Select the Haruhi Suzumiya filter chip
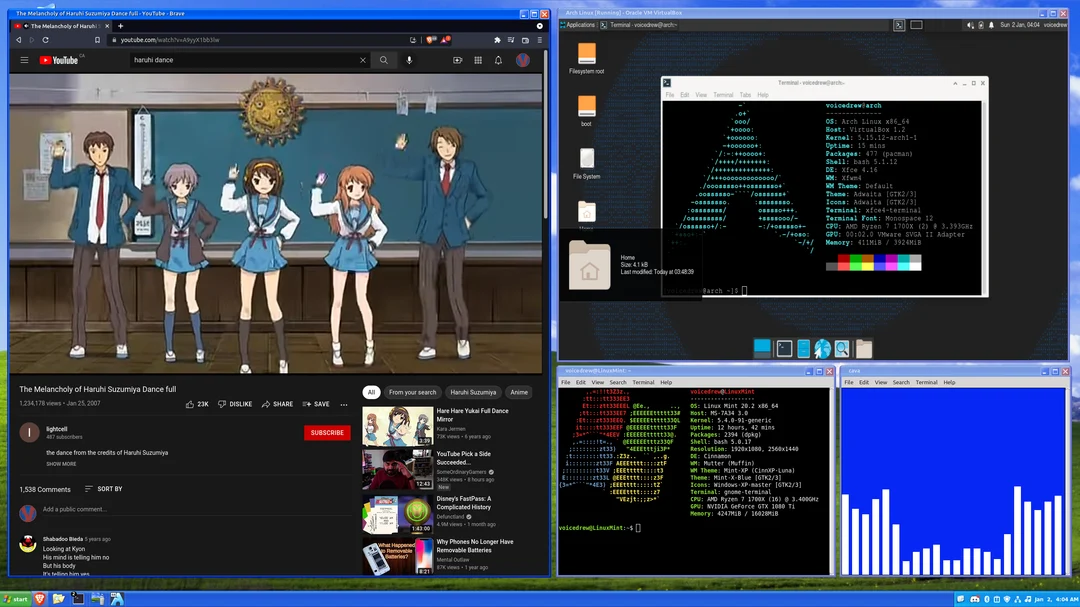This screenshot has width=1080, height=607. click(474, 392)
